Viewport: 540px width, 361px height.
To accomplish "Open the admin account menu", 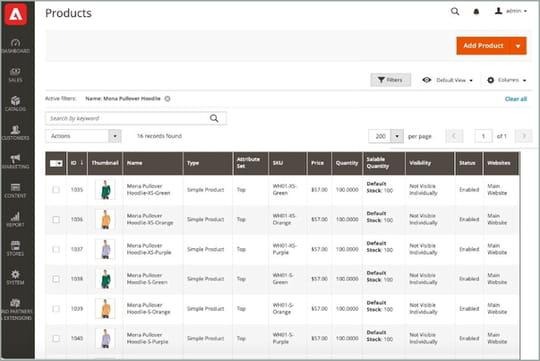I will pos(511,11).
